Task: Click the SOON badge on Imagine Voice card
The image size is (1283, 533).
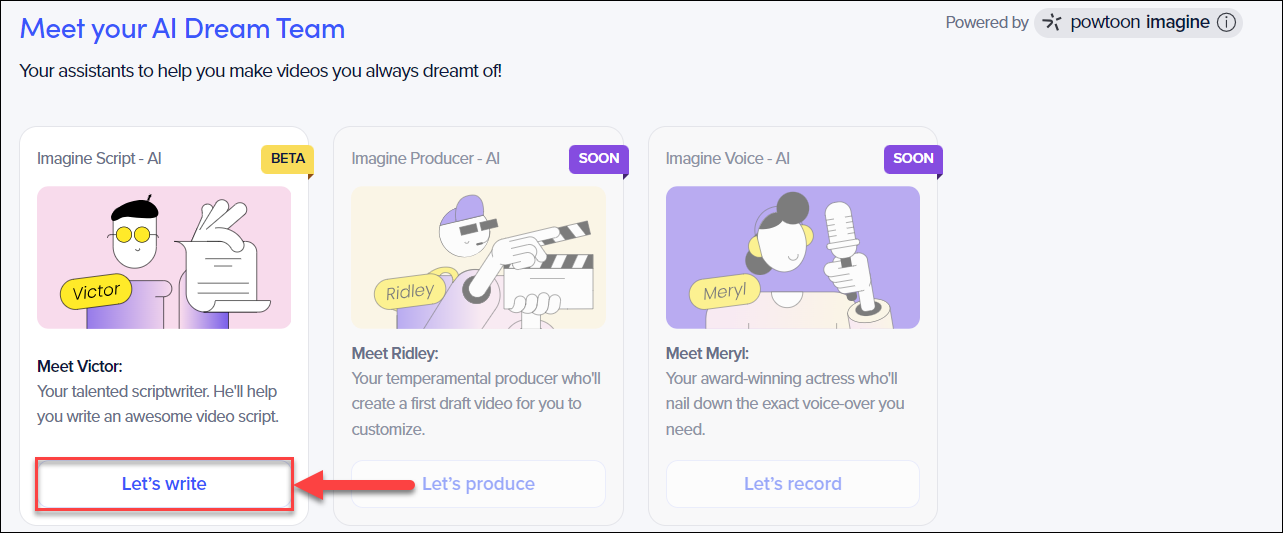Action: point(912,158)
